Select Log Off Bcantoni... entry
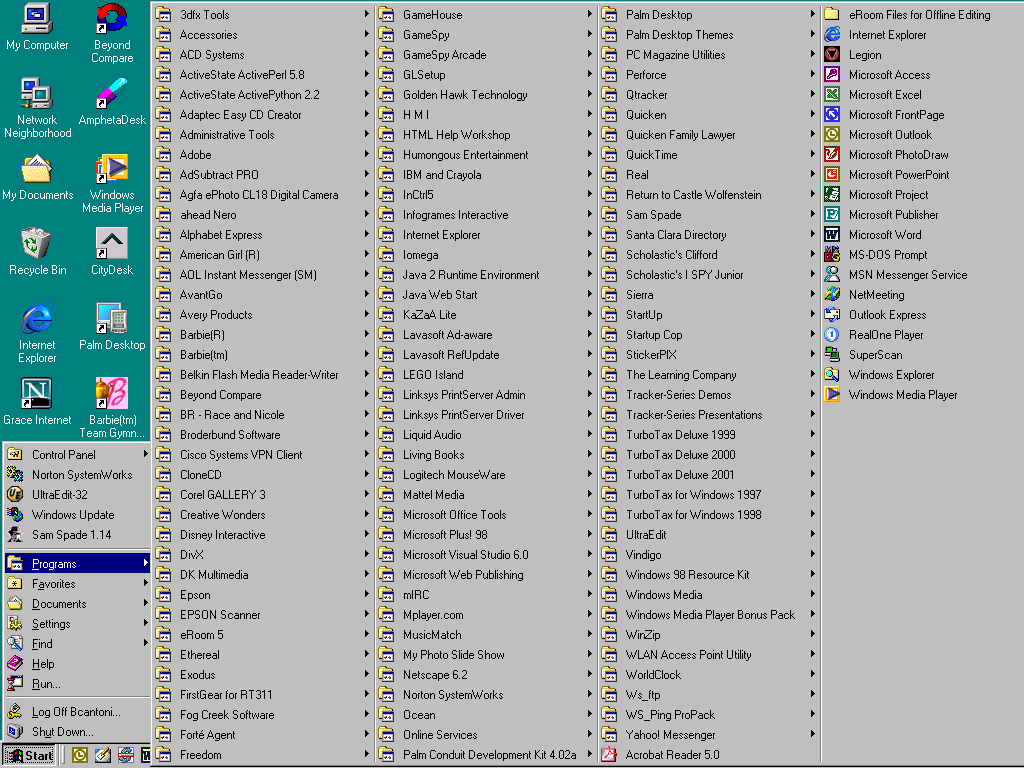1024x768 pixels. point(78,712)
